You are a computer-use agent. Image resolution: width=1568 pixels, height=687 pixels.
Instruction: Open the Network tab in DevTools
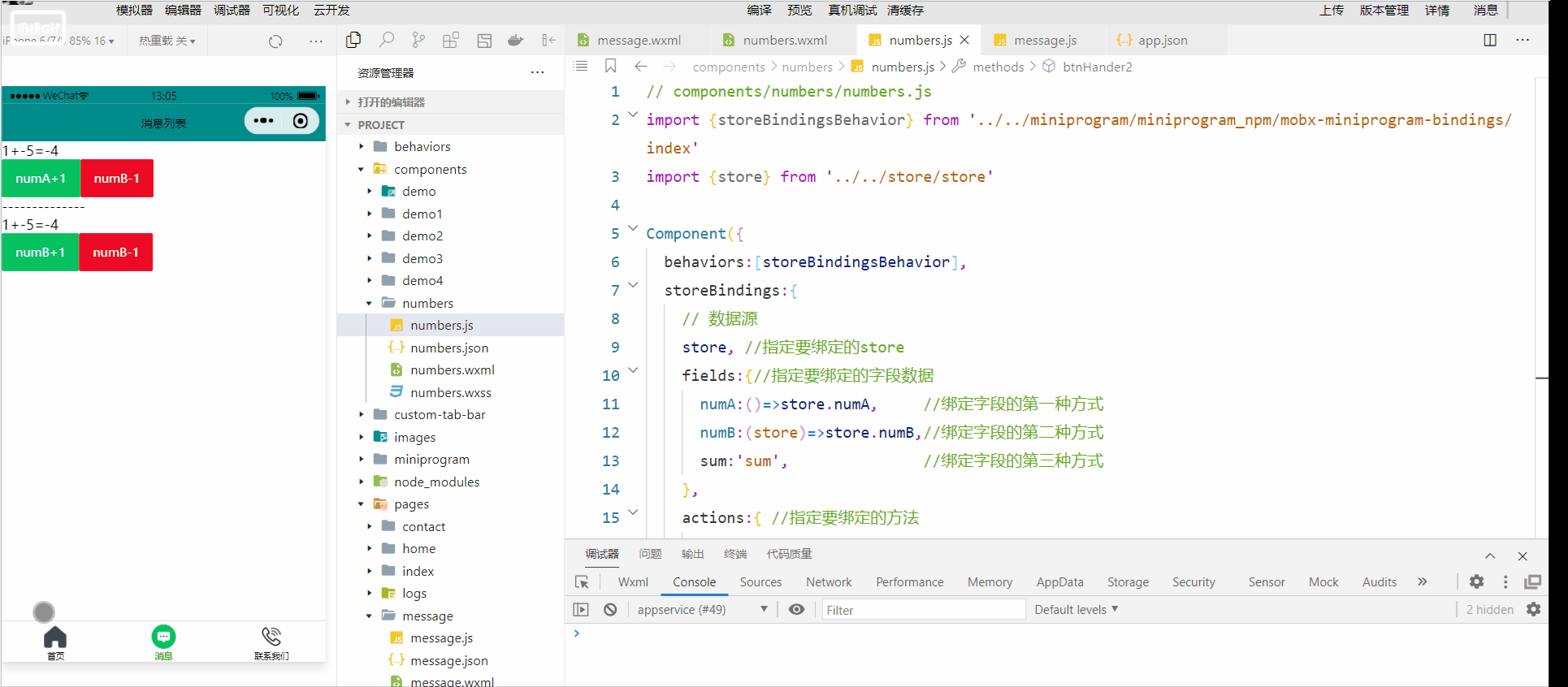[x=828, y=581]
